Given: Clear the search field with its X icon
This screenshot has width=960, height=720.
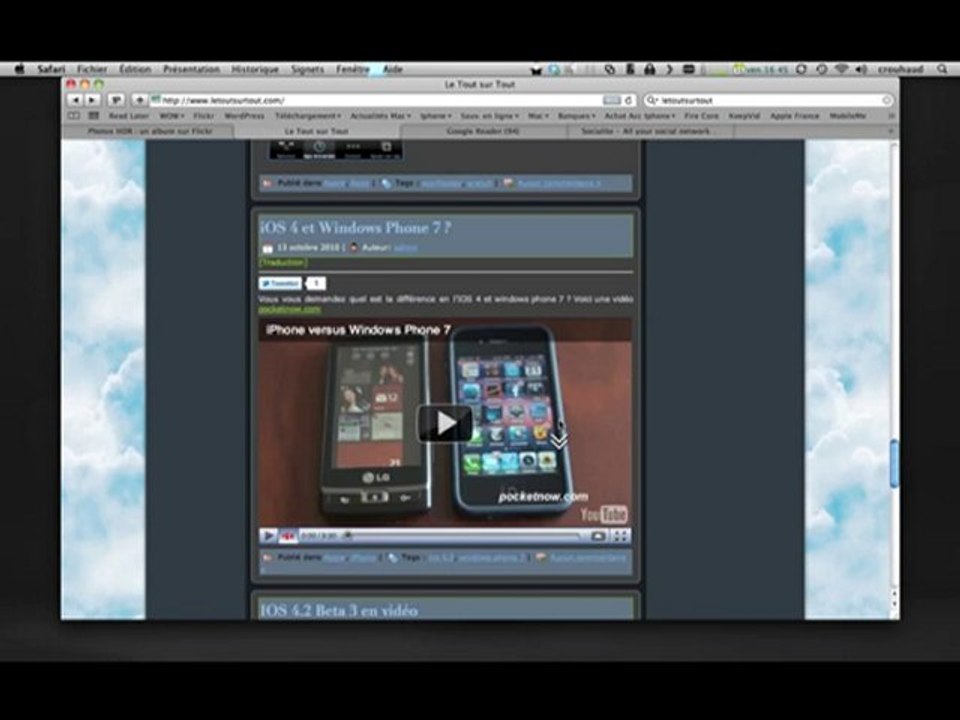Looking at the screenshot, I should [x=886, y=100].
